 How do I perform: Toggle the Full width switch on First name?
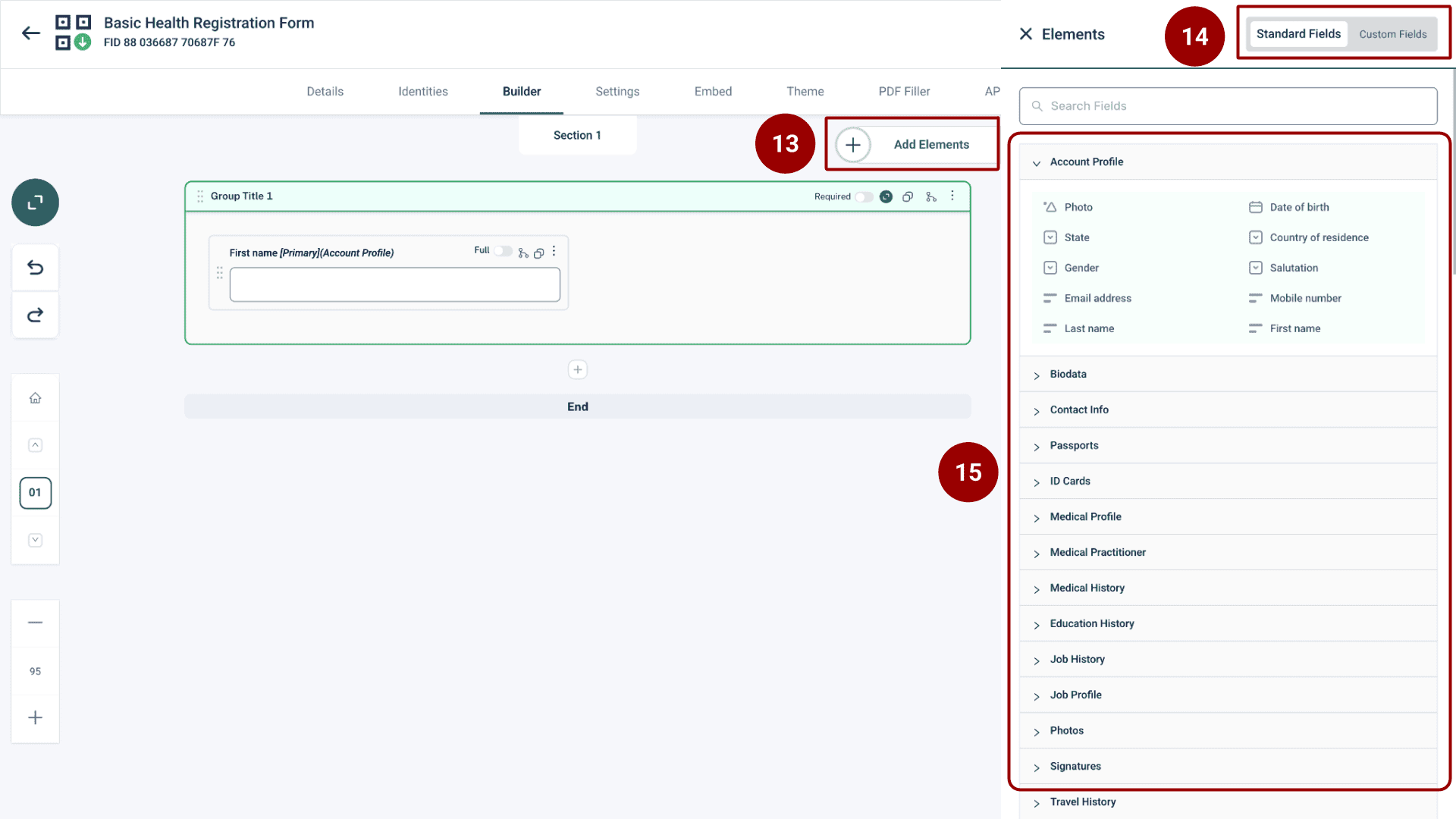503,251
